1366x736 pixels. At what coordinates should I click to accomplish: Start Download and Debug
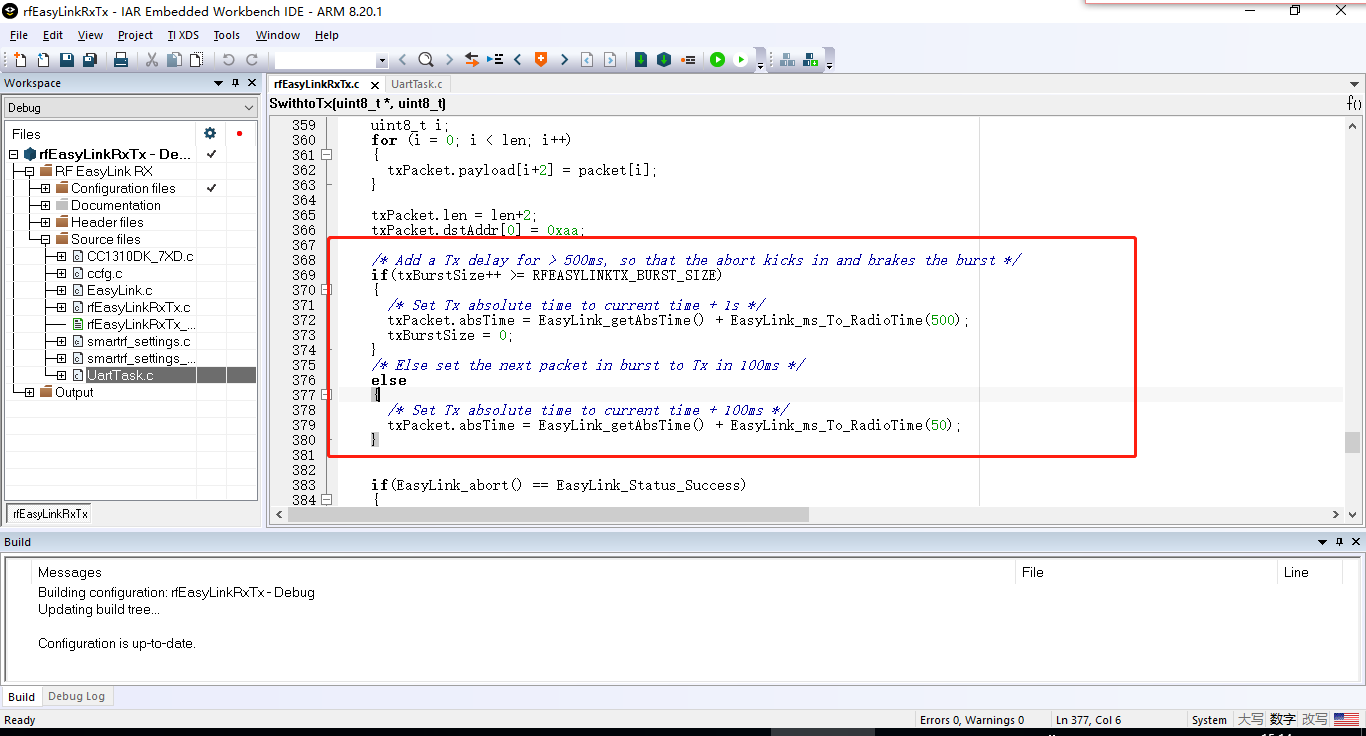[x=717, y=60]
